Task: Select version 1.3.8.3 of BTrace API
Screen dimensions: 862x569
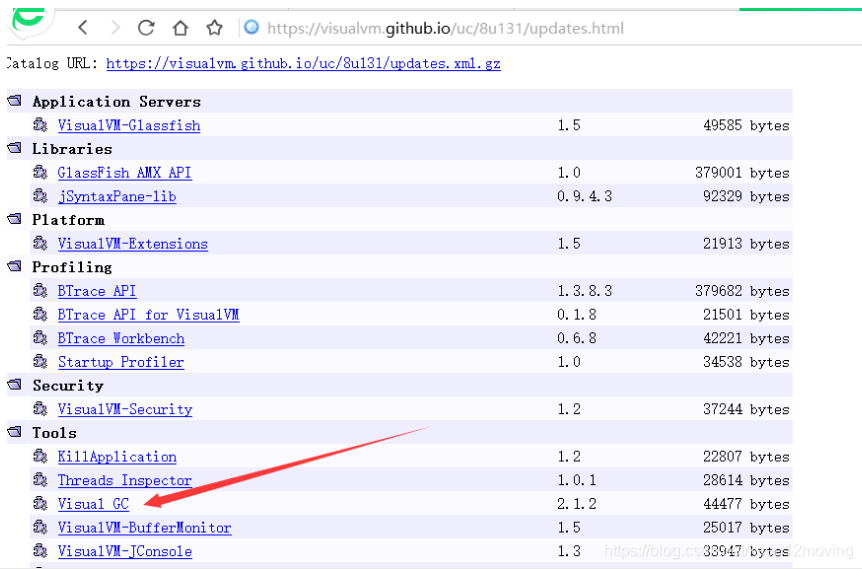Action: [x=584, y=291]
